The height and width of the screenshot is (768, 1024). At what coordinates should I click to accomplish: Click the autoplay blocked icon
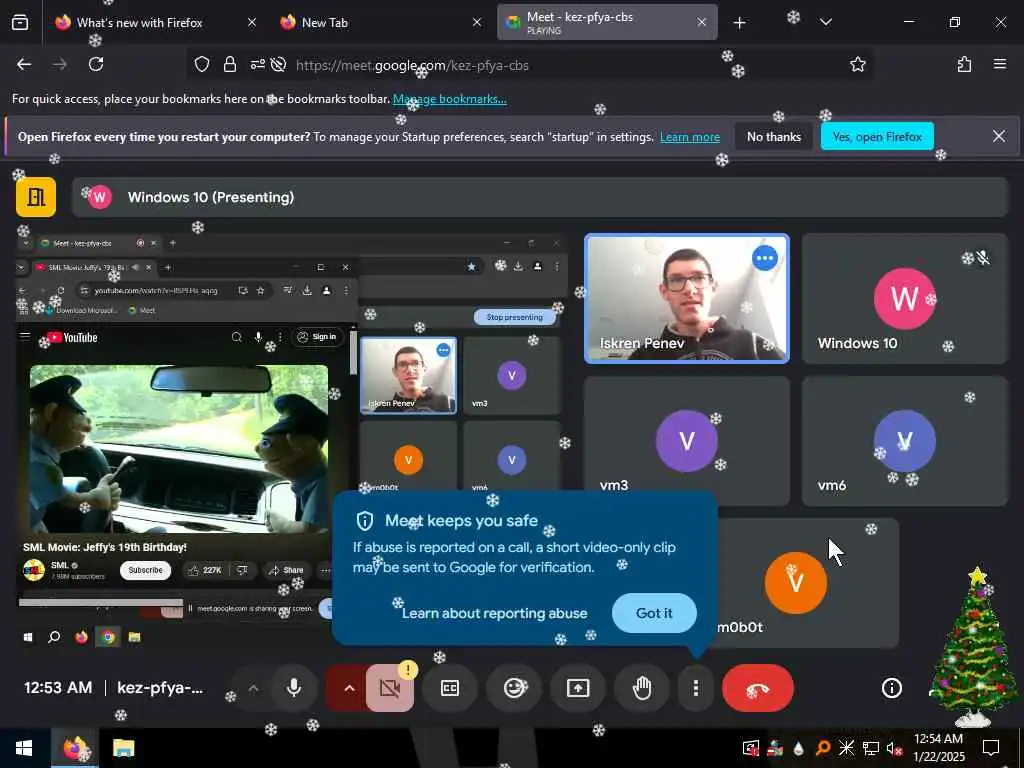click(278, 65)
